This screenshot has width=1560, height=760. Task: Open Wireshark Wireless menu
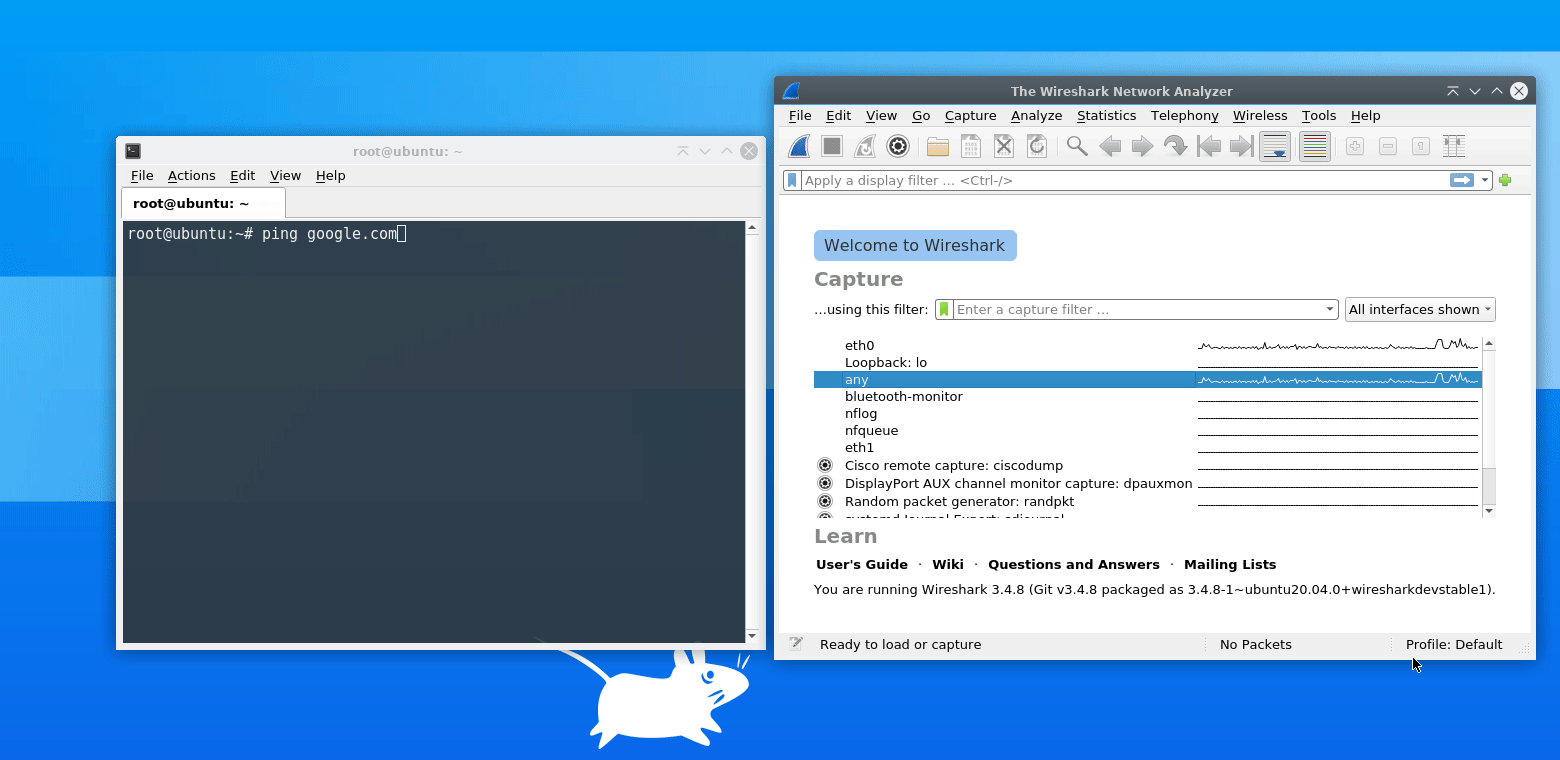pyautogui.click(x=1260, y=115)
